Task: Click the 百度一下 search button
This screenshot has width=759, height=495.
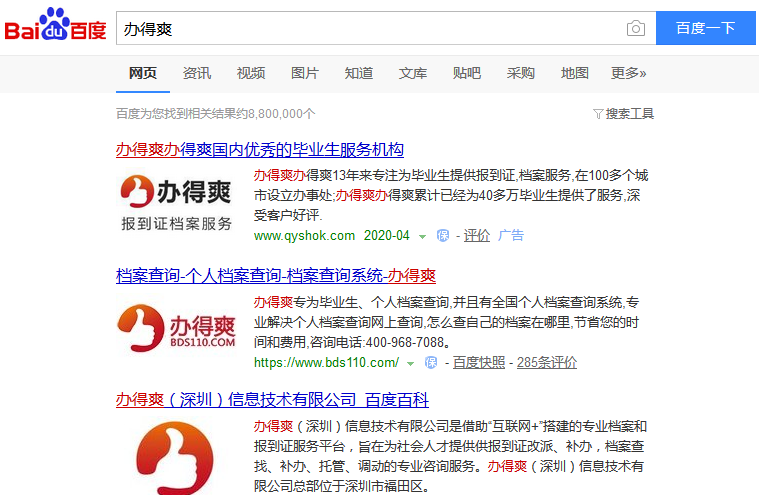Action: [705, 28]
